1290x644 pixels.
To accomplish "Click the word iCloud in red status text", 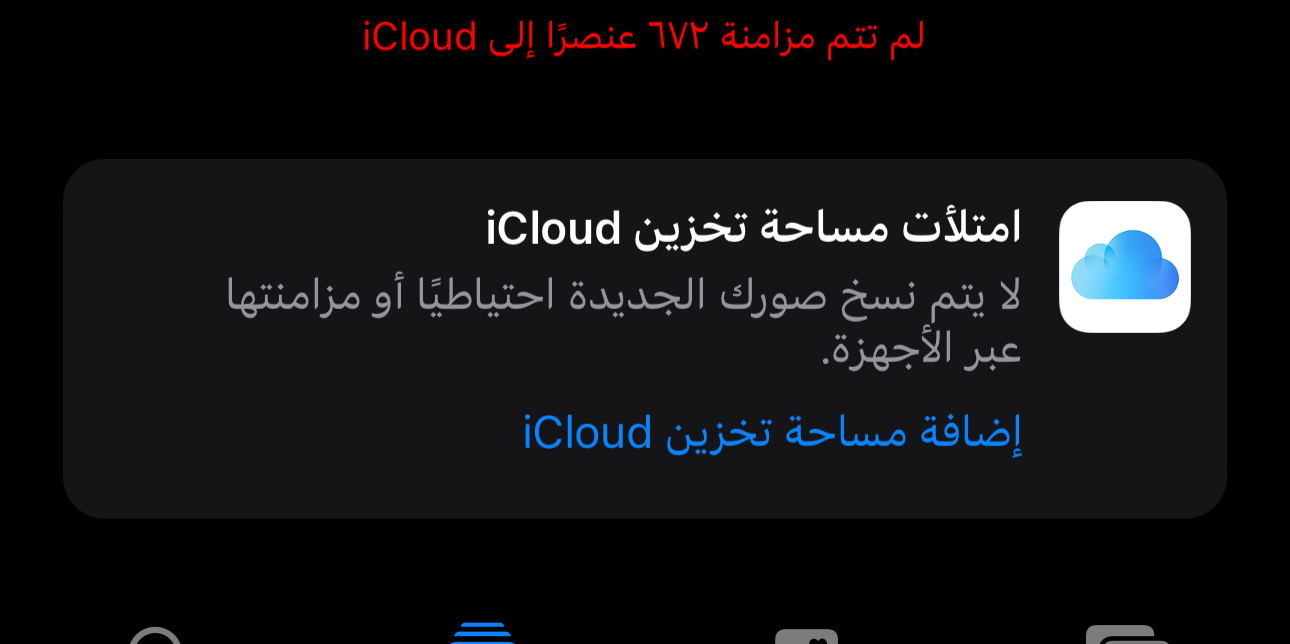I will [x=420, y=37].
